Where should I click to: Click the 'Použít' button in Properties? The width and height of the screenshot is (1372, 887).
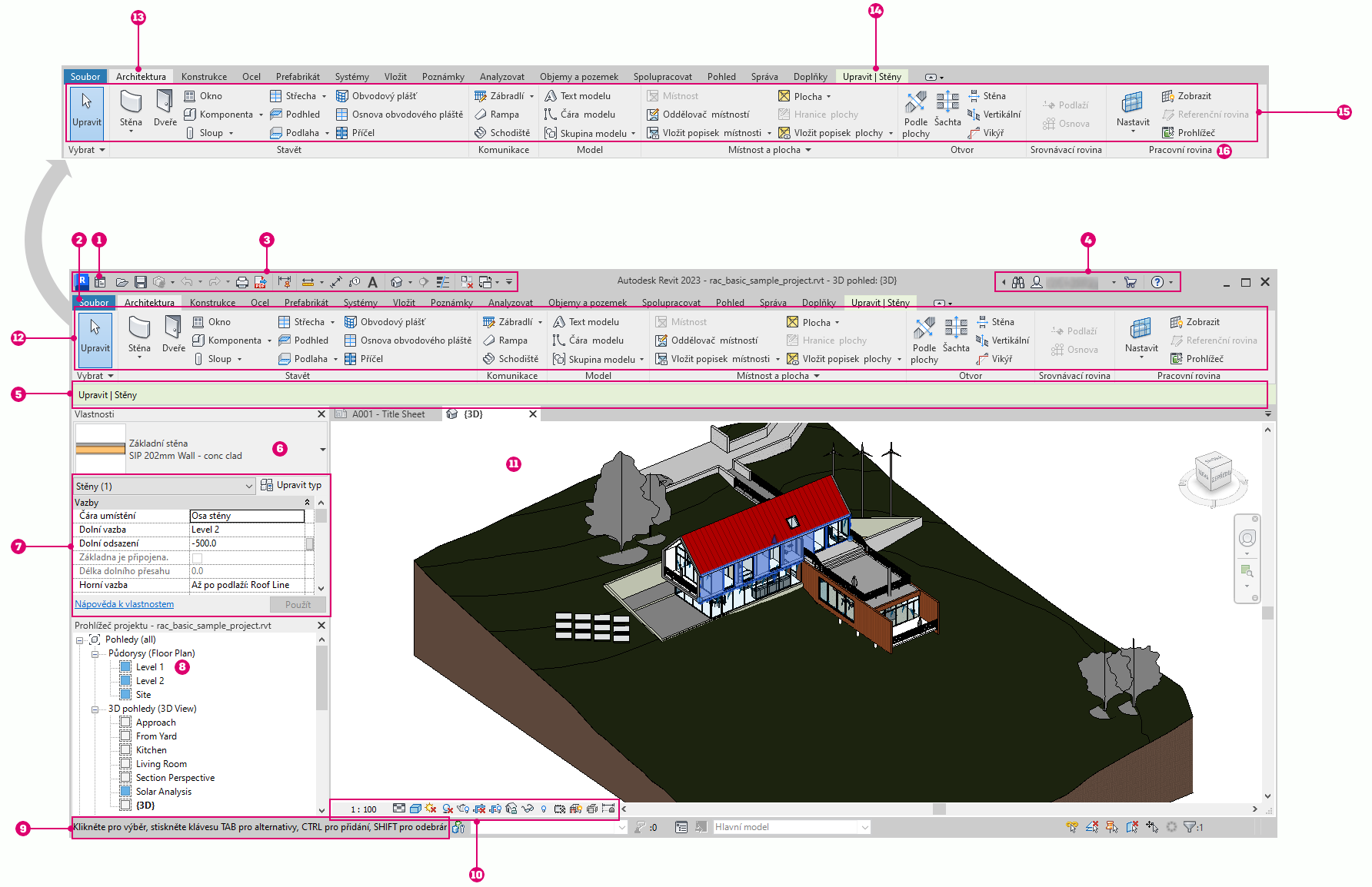tap(298, 605)
